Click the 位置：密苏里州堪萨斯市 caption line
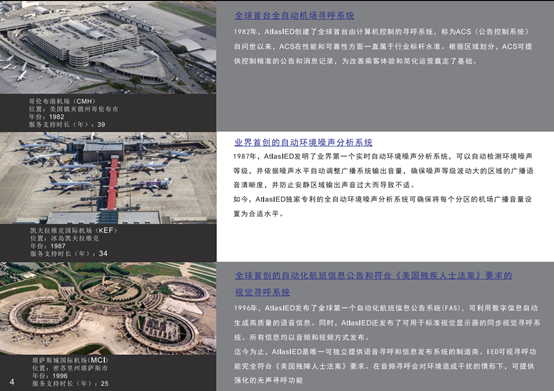The image size is (554, 391). click(x=70, y=368)
